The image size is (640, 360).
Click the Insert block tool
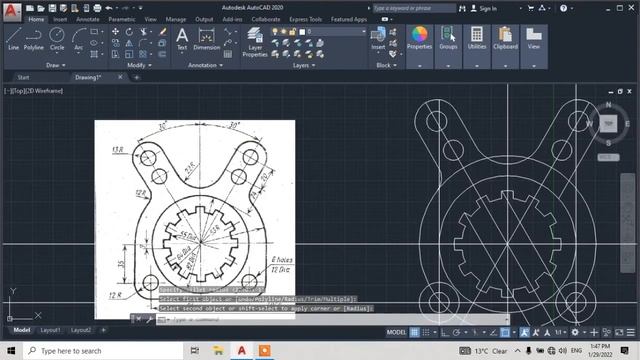click(378, 38)
